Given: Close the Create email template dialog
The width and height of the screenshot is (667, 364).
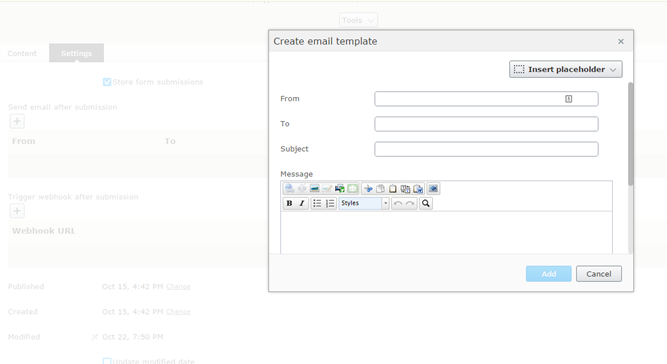Looking at the screenshot, I should (621, 41).
